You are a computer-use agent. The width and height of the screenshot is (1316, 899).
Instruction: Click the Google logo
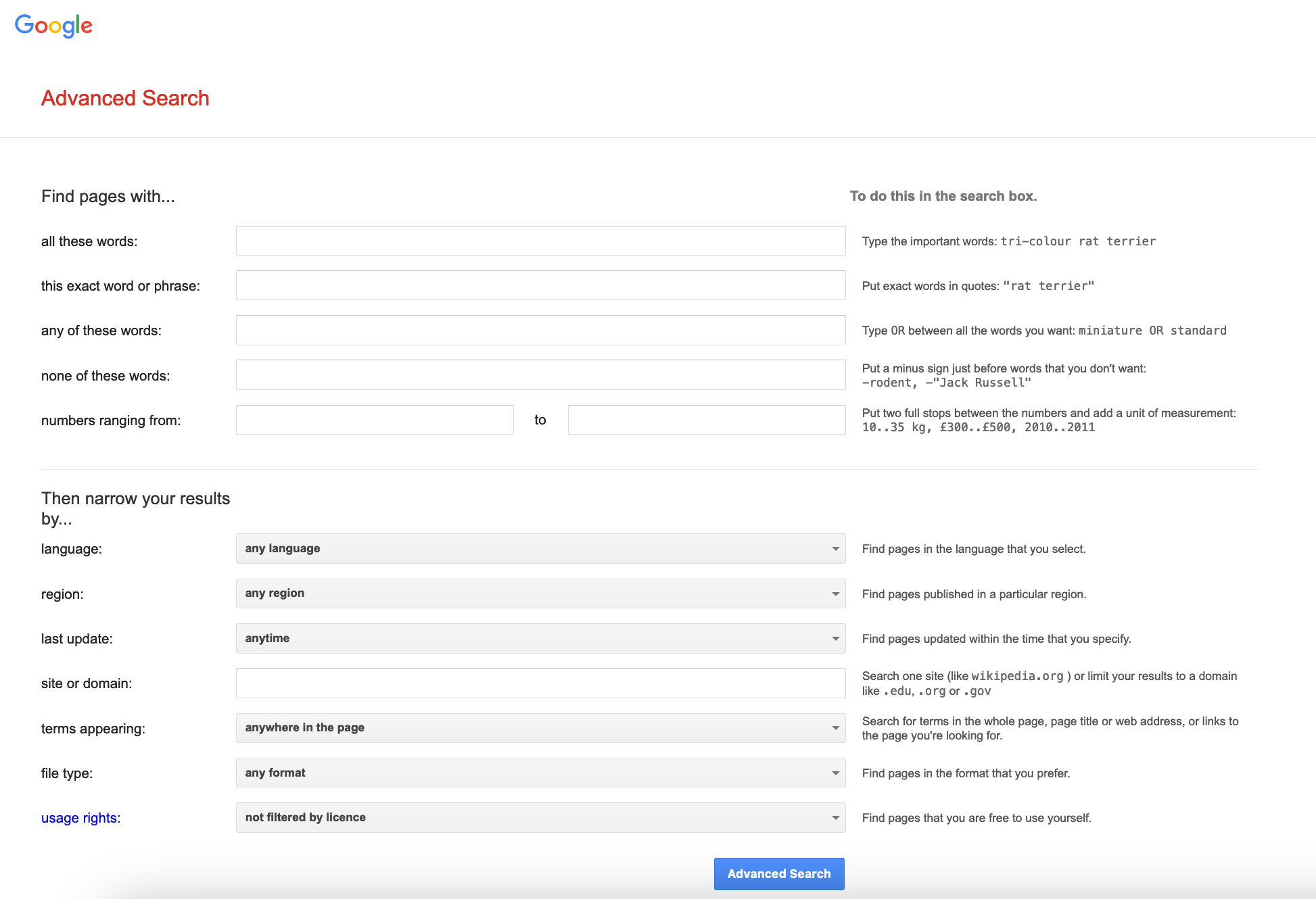[53, 26]
